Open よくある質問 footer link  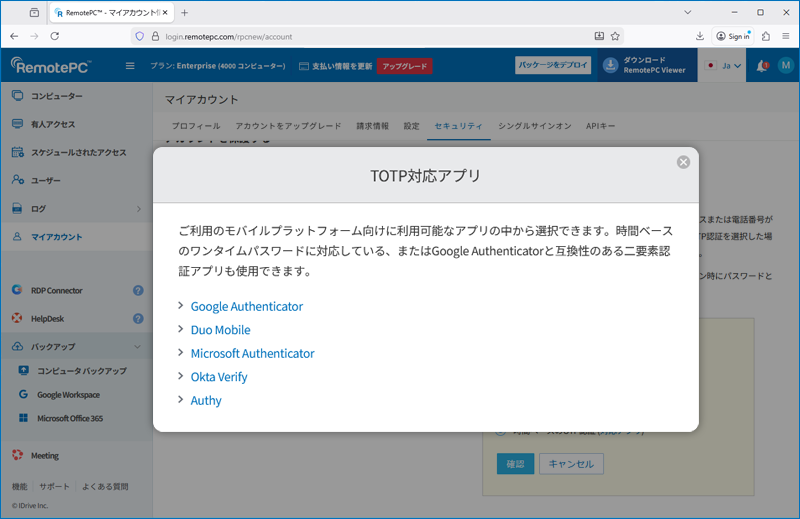click(x=105, y=486)
